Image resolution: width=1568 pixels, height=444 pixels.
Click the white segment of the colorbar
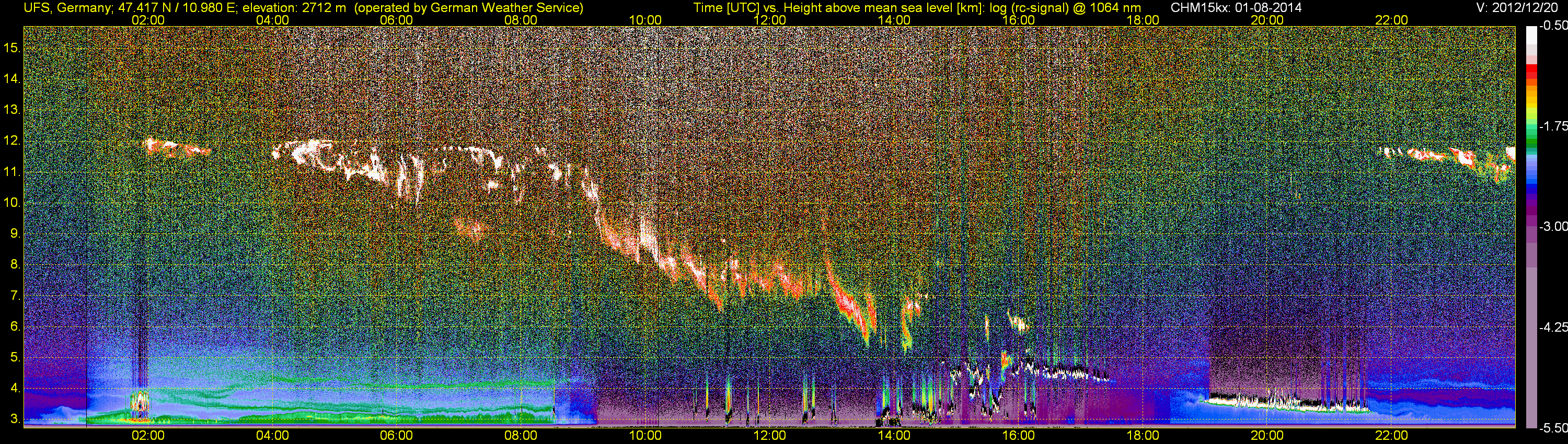point(1532,36)
